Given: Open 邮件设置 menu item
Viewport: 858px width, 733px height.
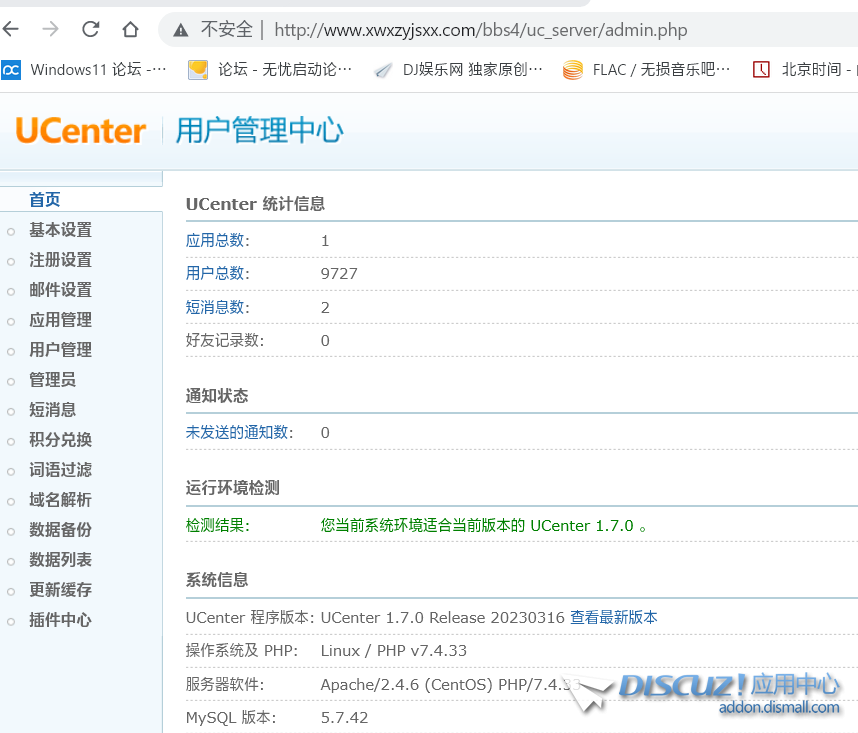Looking at the screenshot, I should point(60,290).
